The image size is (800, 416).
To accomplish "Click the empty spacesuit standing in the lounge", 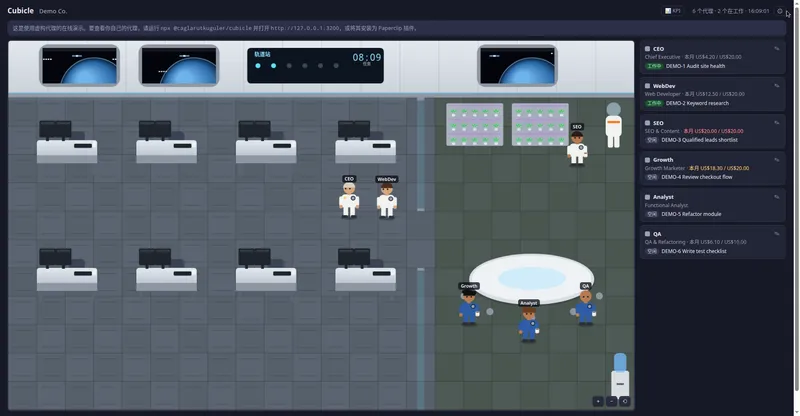I will point(613,125).
